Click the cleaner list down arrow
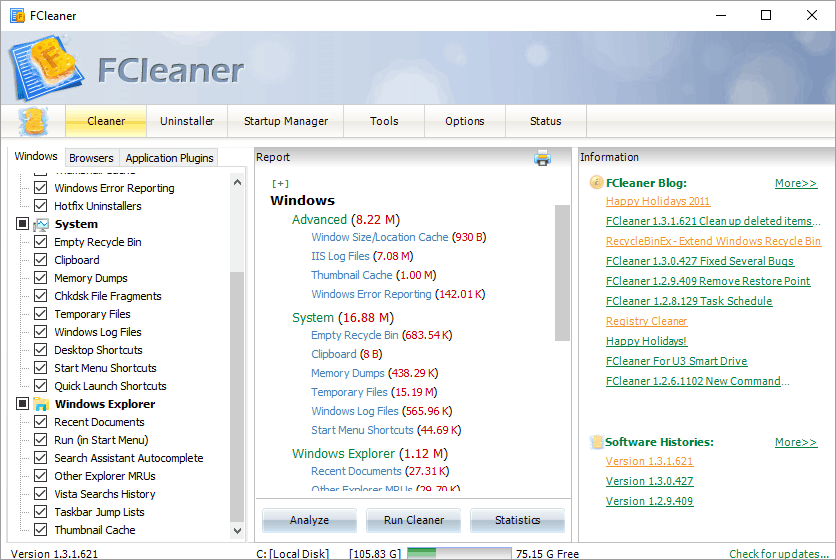Image resolution: width=836 pixels, height=560 pixels. 238,531
